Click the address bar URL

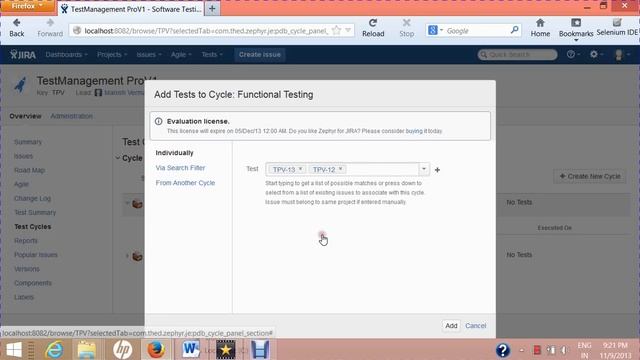point(206,31)
